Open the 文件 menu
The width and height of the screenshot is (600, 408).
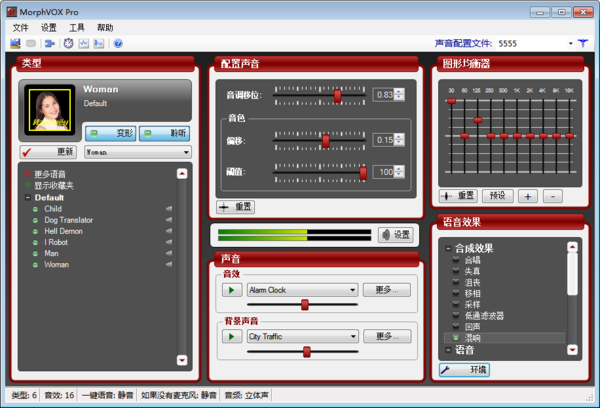point(20,28)
